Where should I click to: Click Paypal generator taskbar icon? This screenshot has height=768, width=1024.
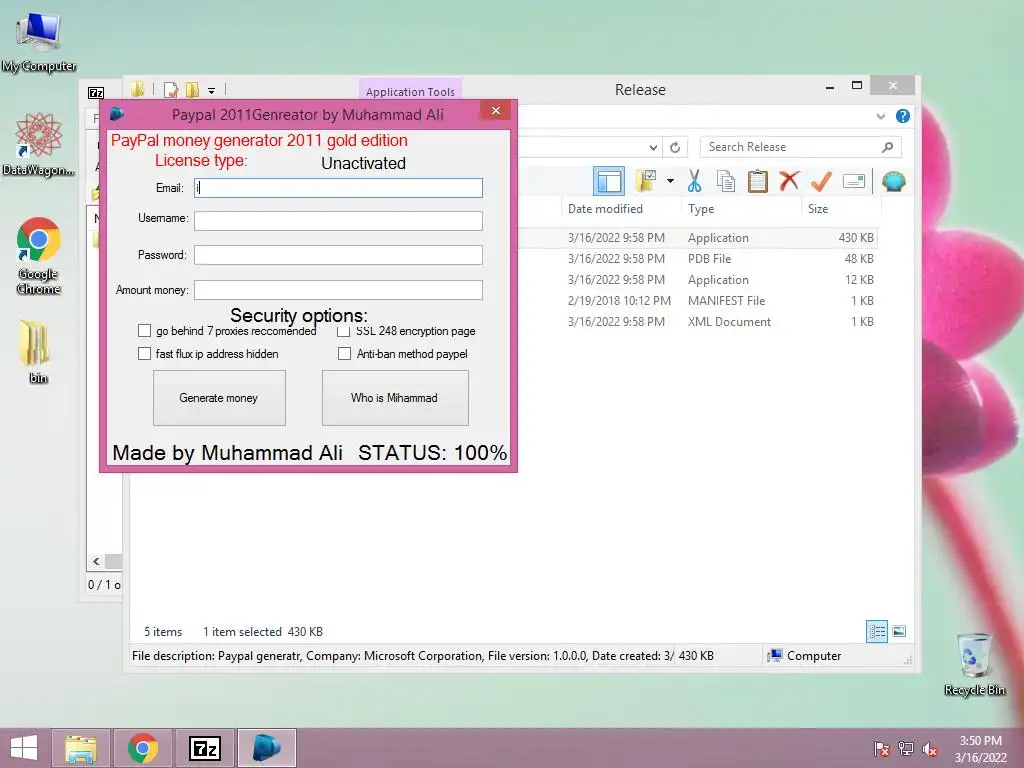click(266, 748)
